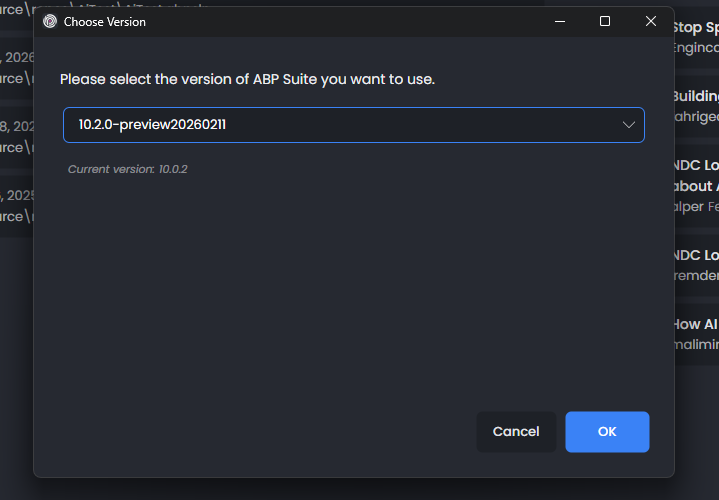The height and width of the screenshot is (500, 719).
Task: Open the 10.2.0-preview20260211 version combo box
Action: tap(340, 125)
